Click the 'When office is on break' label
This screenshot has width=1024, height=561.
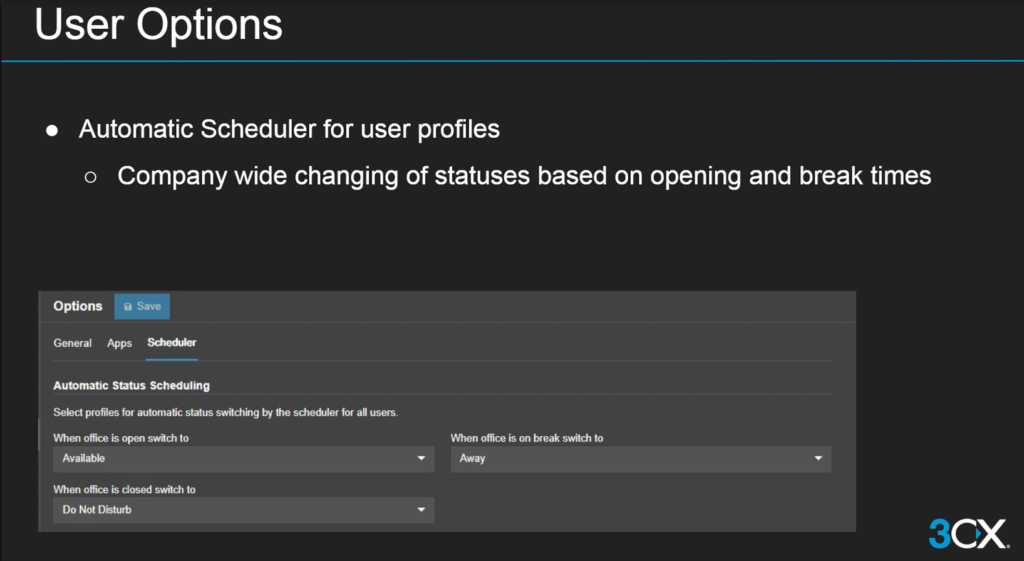526,438
